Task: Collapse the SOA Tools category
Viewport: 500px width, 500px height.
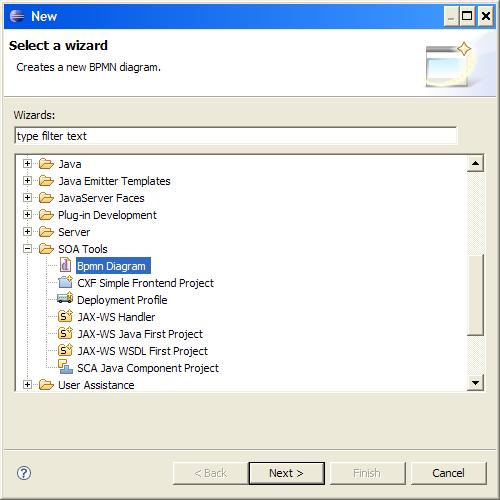Action: 27,249
